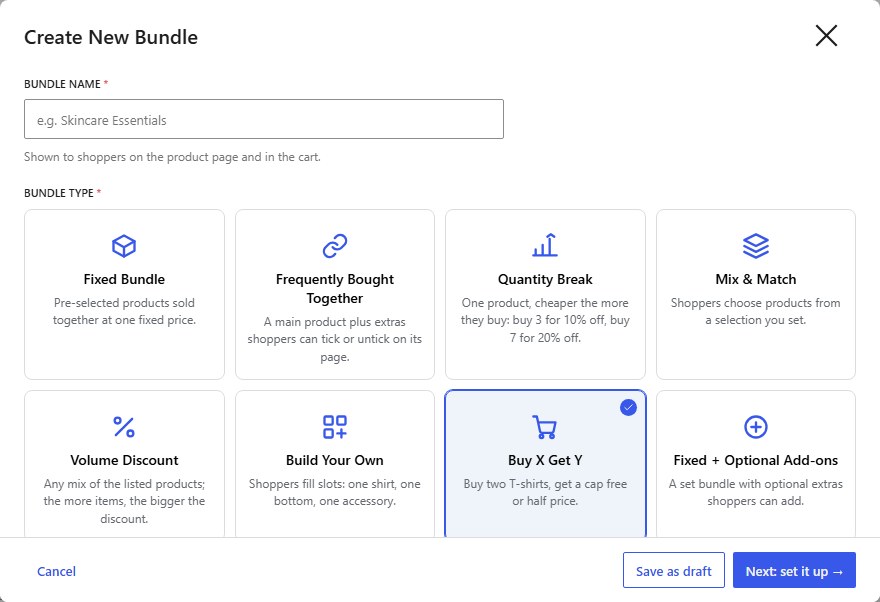The height and width of the screenshot is (602, 880).
Task: Click the Mix & Match layers icon
Action: tap(755, 246)
